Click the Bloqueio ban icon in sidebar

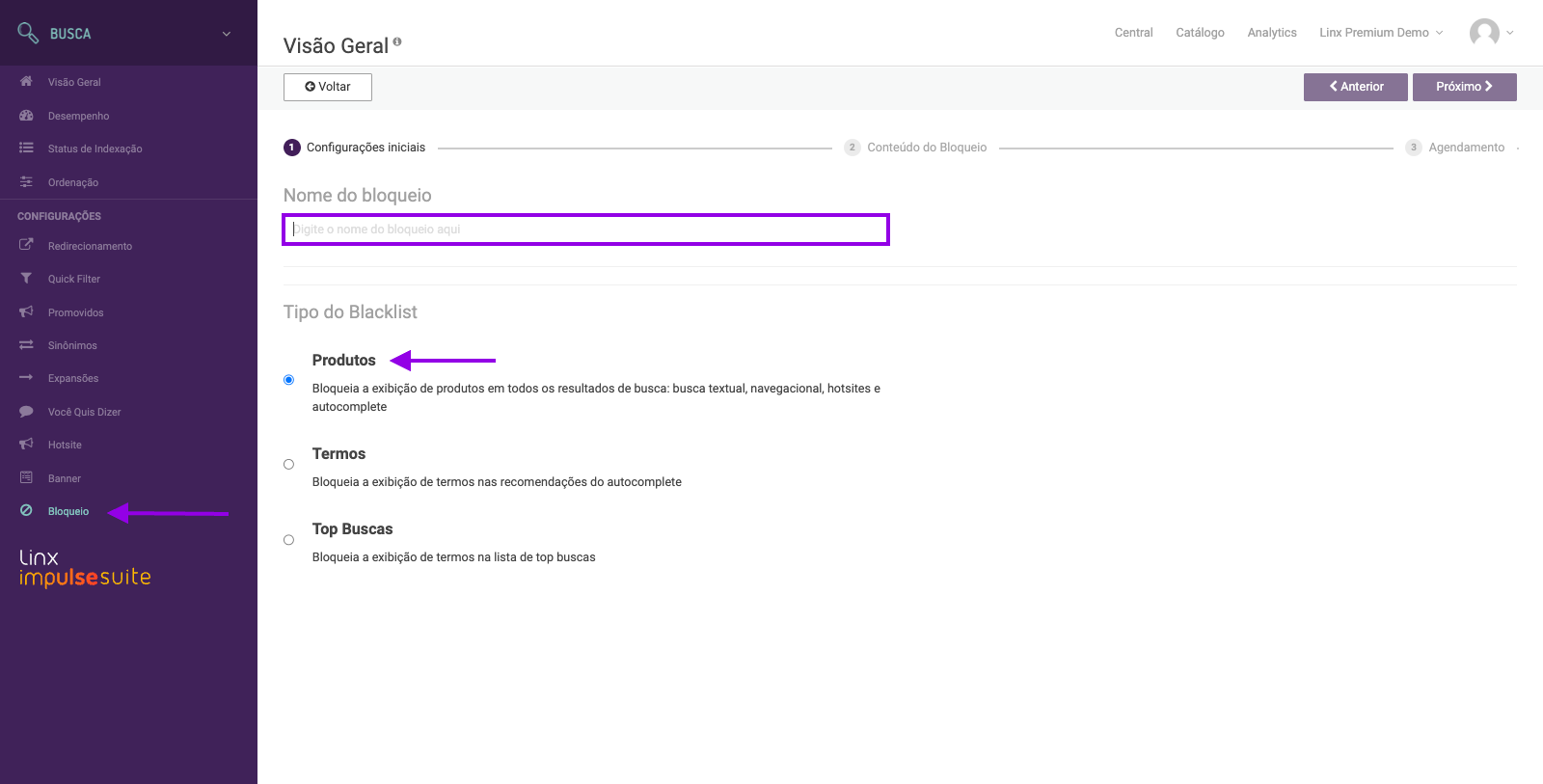[26, 511]
